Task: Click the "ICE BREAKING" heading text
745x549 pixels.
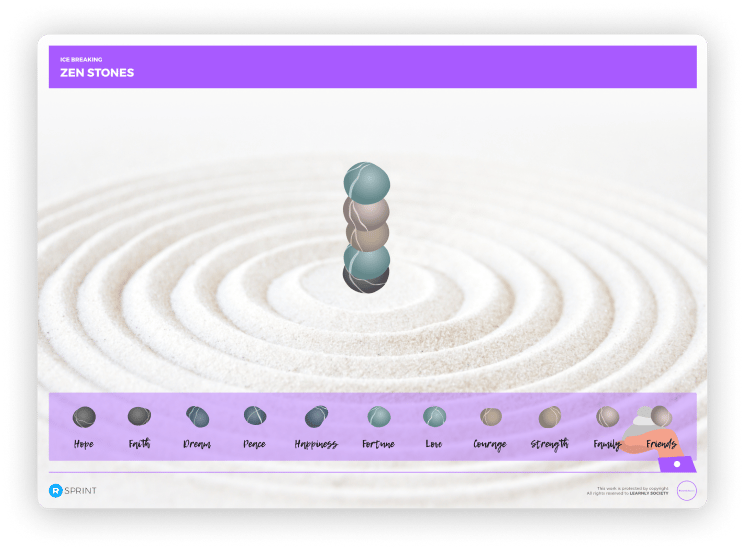Action: 81,59
